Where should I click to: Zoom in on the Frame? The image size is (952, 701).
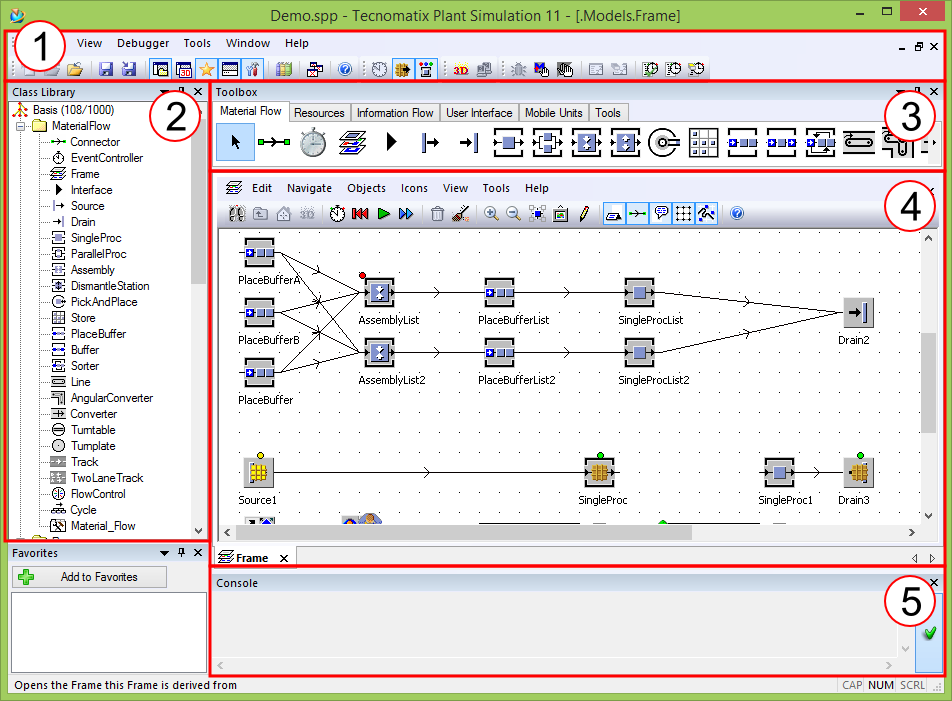click(x=491, y=214)
